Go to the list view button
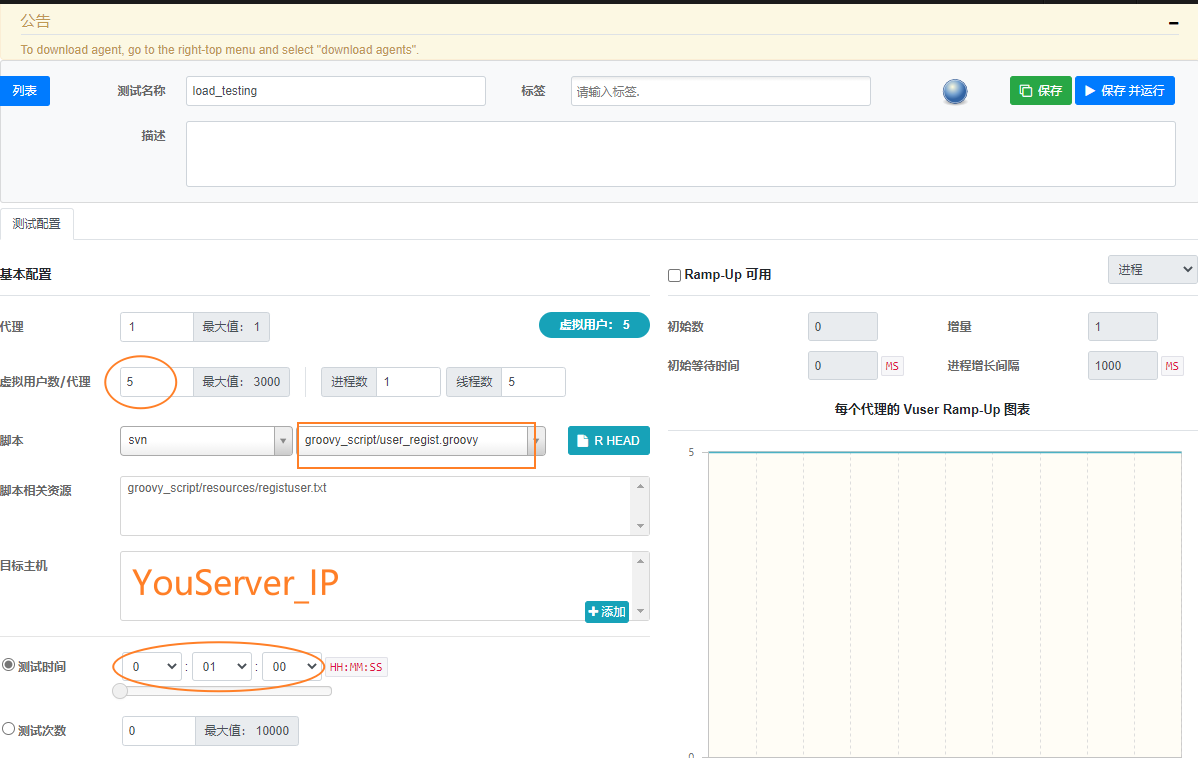Image resolution: width=1198 pixels, height=758 pixels. (x=25, y=91)
